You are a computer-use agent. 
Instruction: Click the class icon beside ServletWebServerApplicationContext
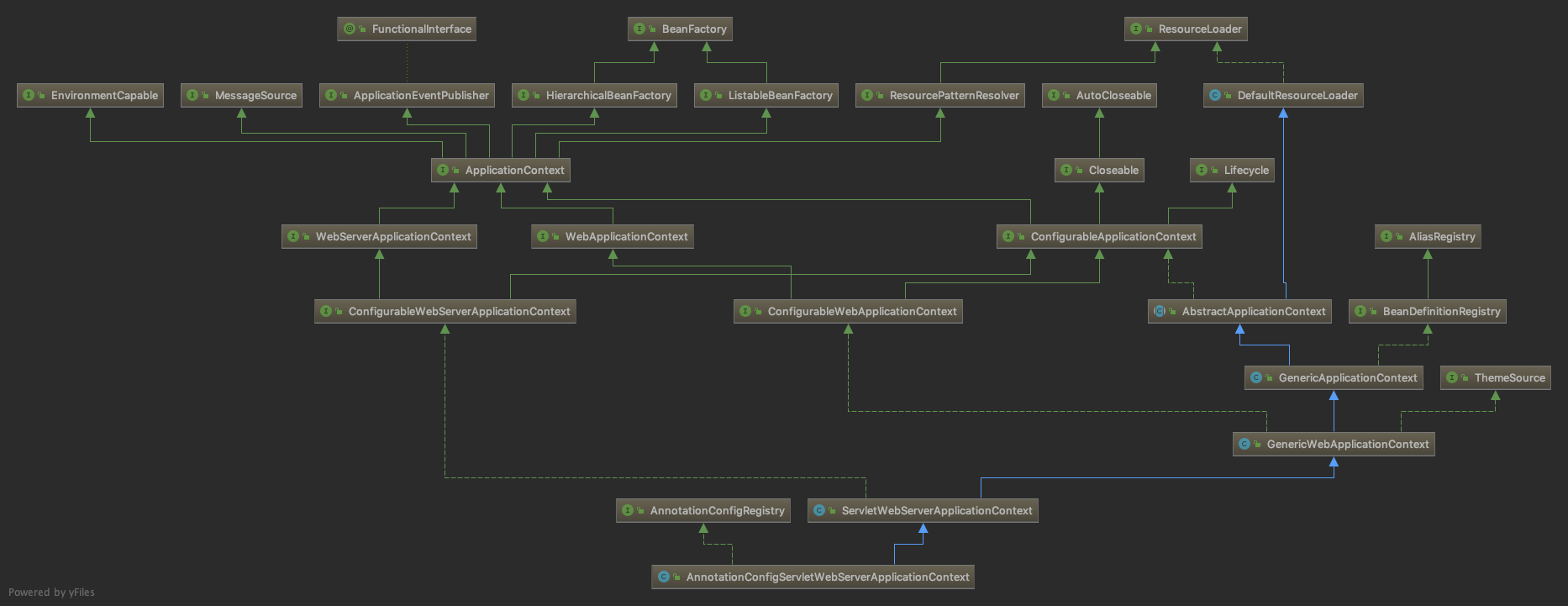tap(819, 510)
